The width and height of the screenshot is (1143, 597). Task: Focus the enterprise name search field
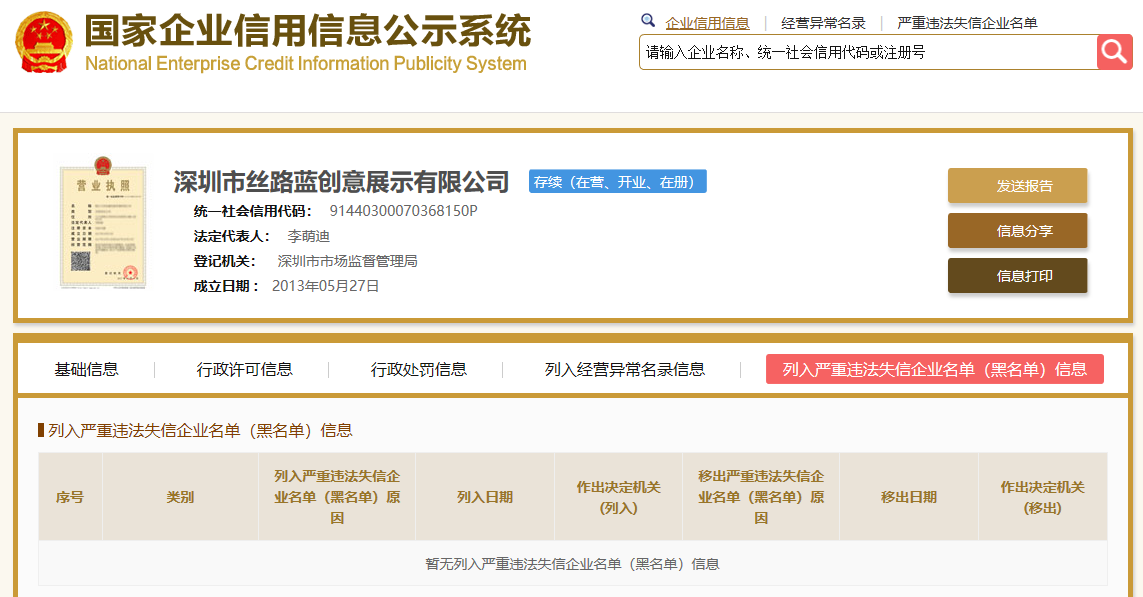[868, 52]
